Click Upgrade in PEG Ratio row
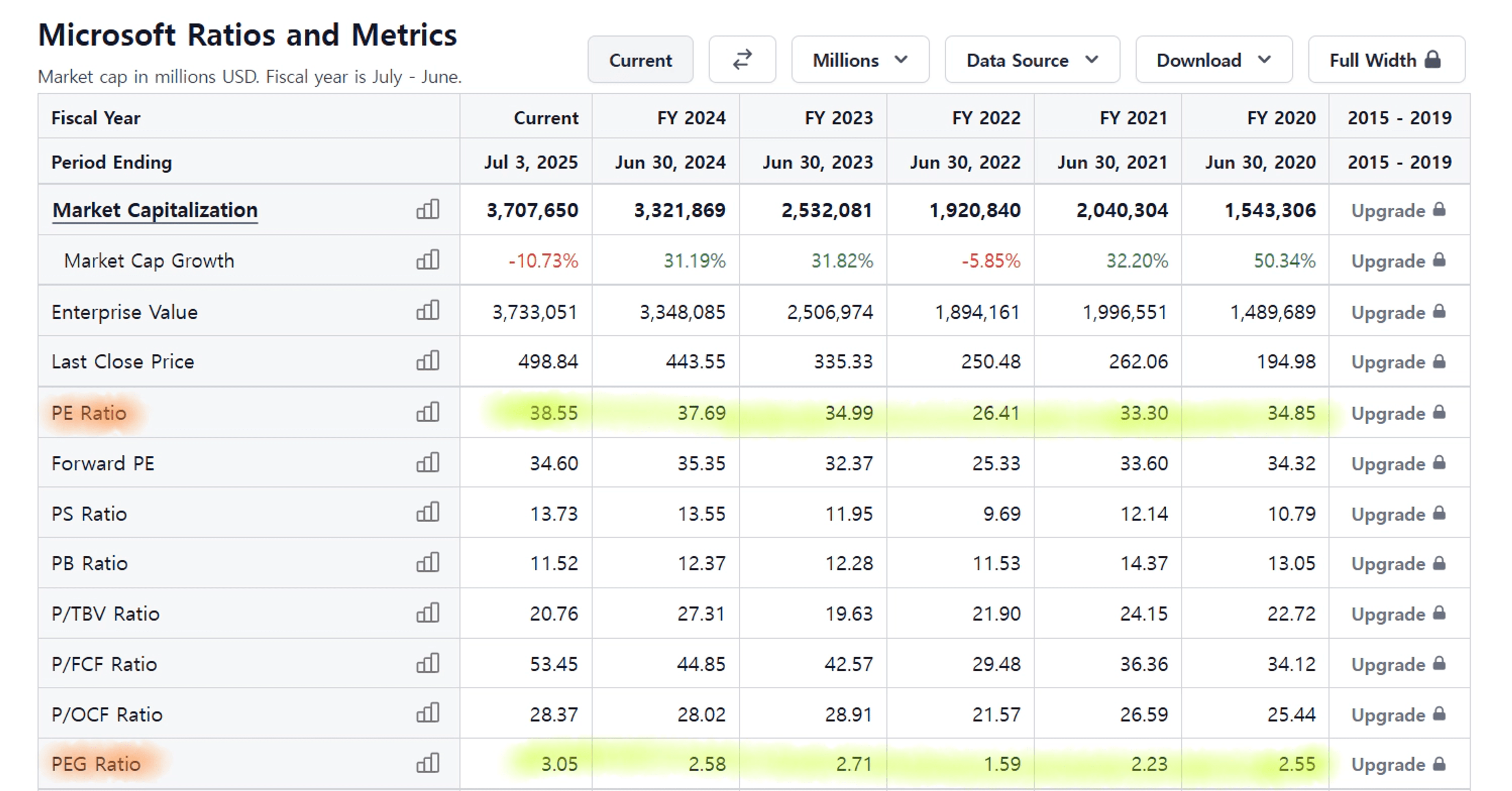Viewport: 1512px width, 791px height. (1399, 765)
